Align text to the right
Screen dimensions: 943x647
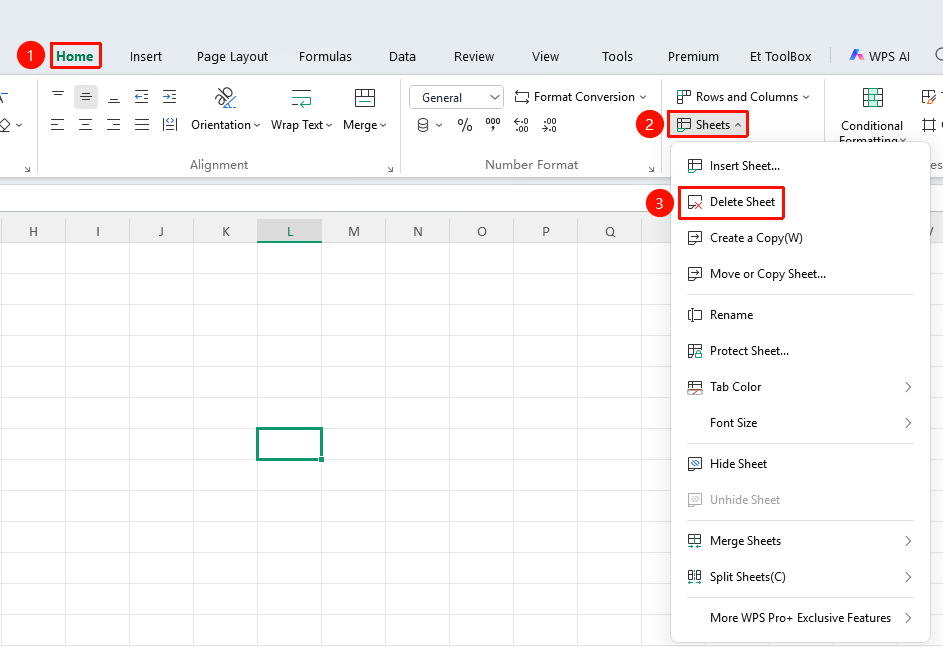[x=114, y=124]
